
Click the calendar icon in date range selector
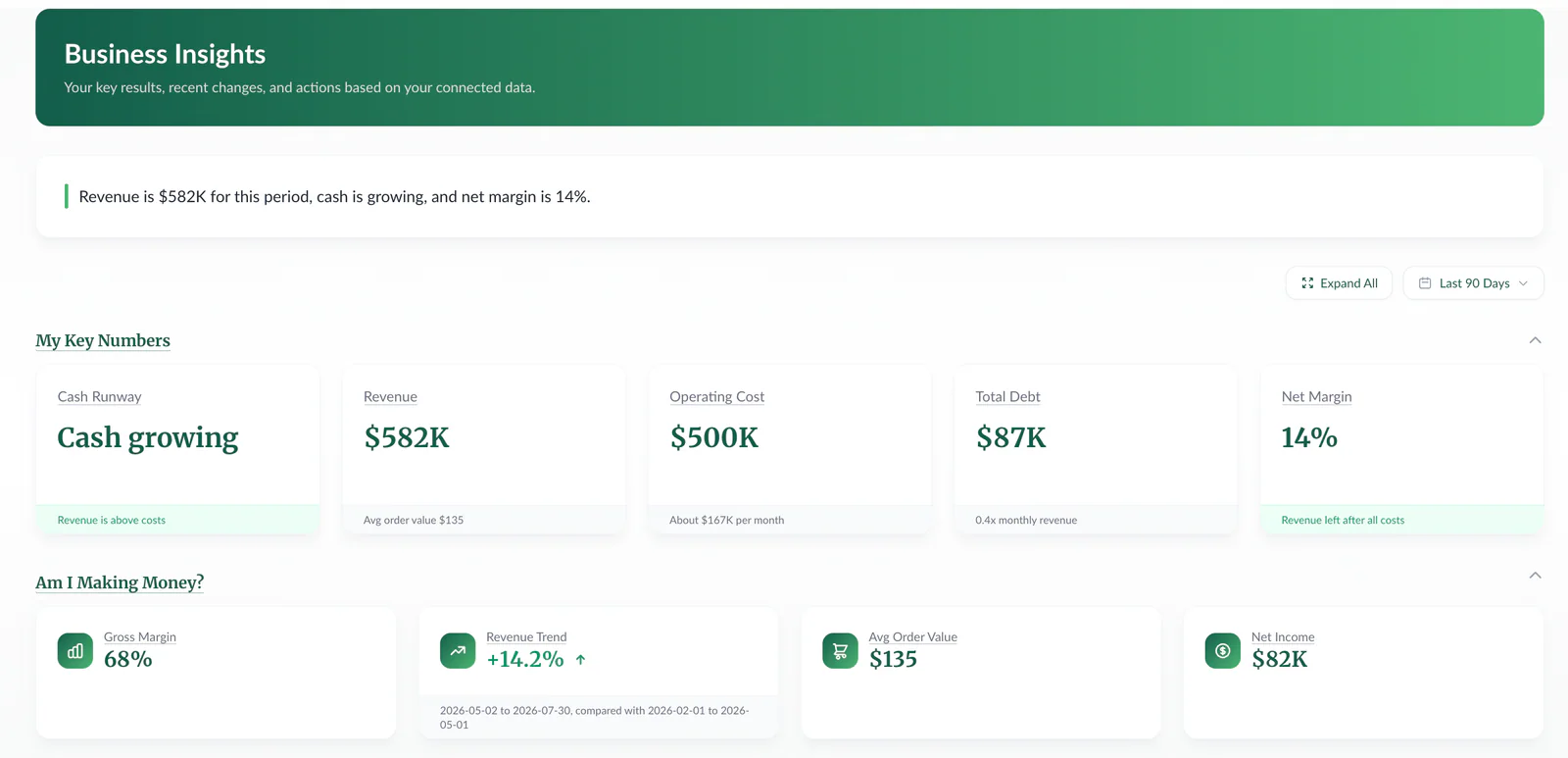click(x=1425, y=283)
